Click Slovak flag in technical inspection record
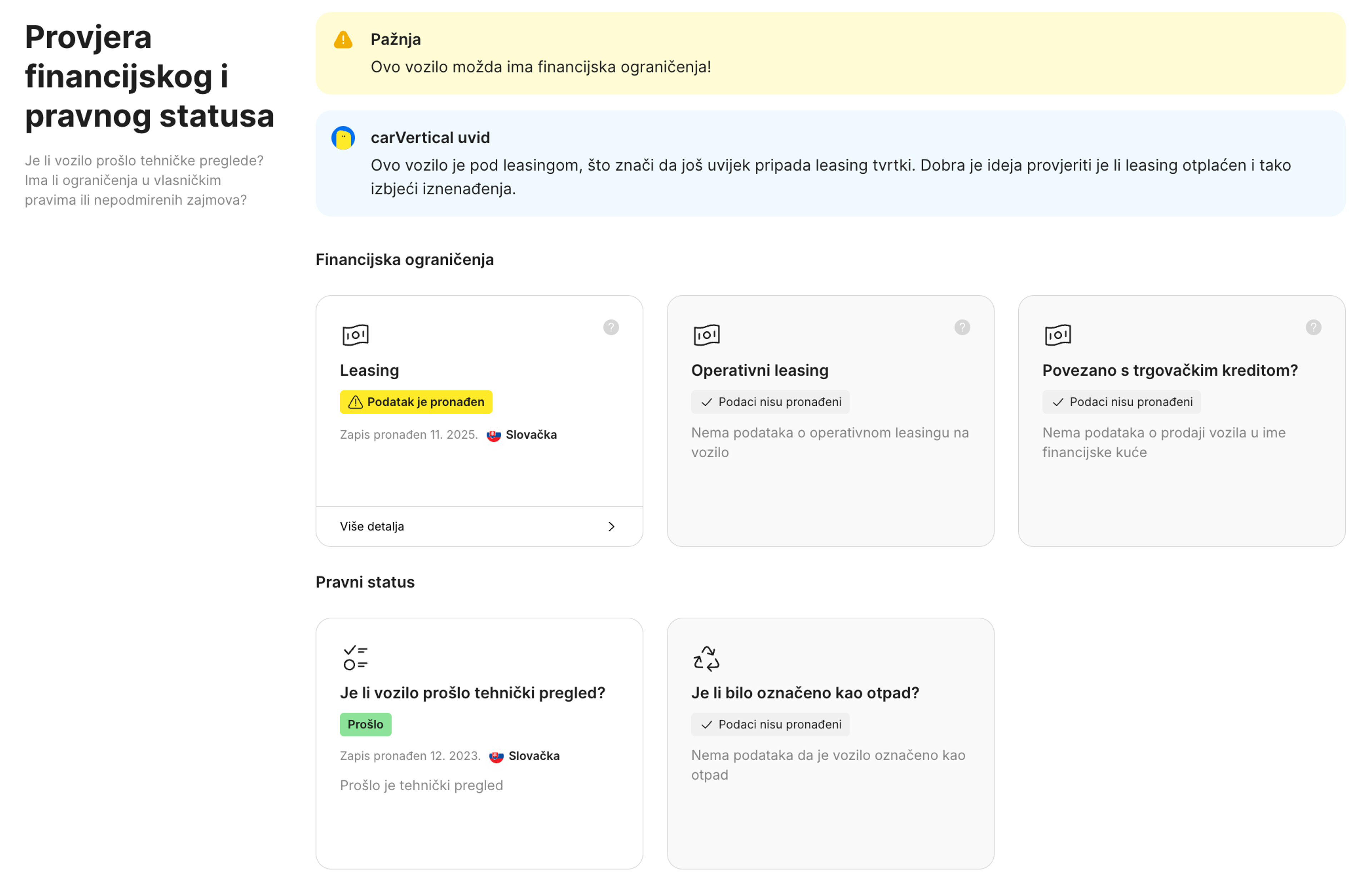 tap(496, 757)
